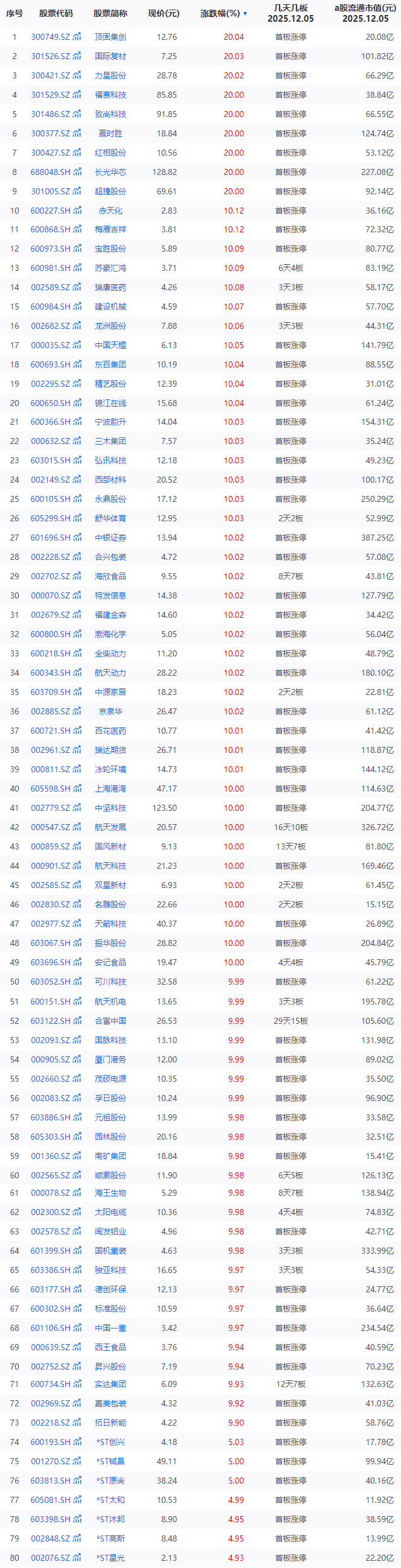Click the chart icon beside 002076.SZ

tap(77, 1558)
